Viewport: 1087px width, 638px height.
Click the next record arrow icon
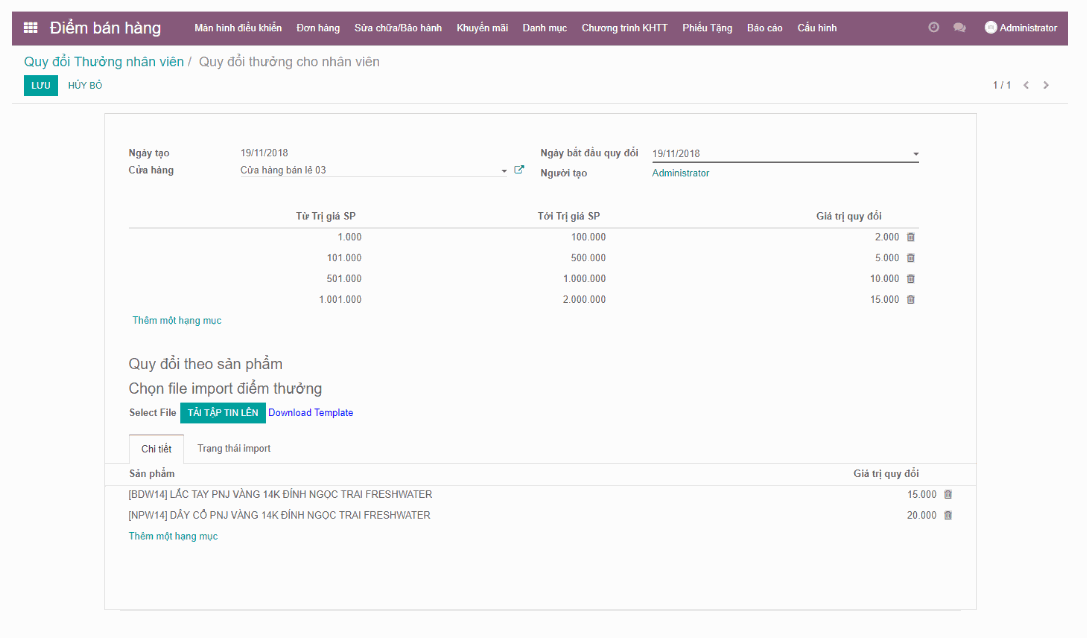pyautogui.click(x=1046, y=85)
